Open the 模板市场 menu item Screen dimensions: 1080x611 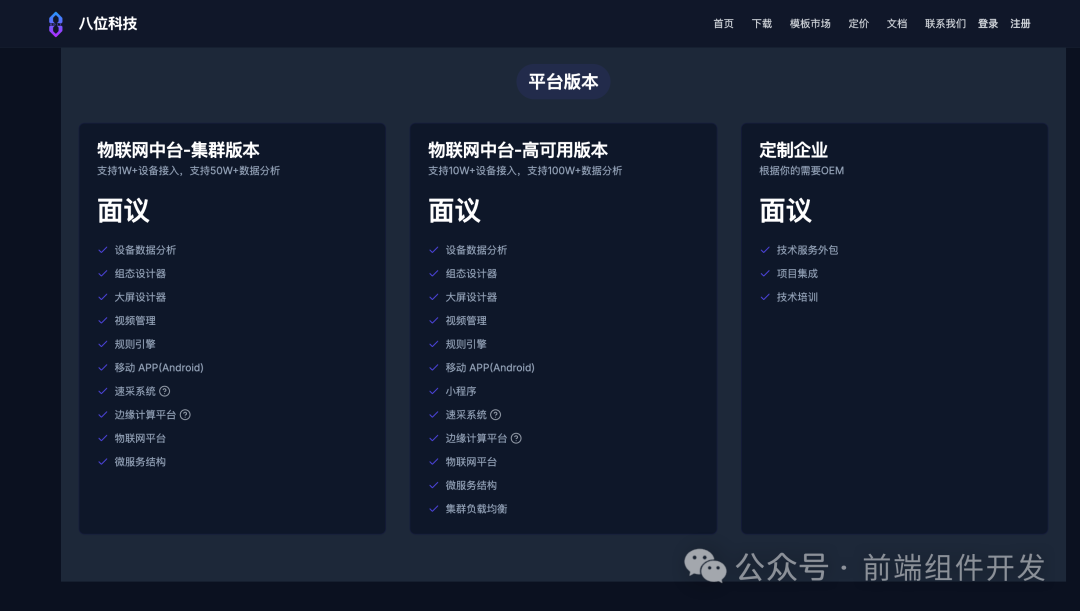point(810,23)
